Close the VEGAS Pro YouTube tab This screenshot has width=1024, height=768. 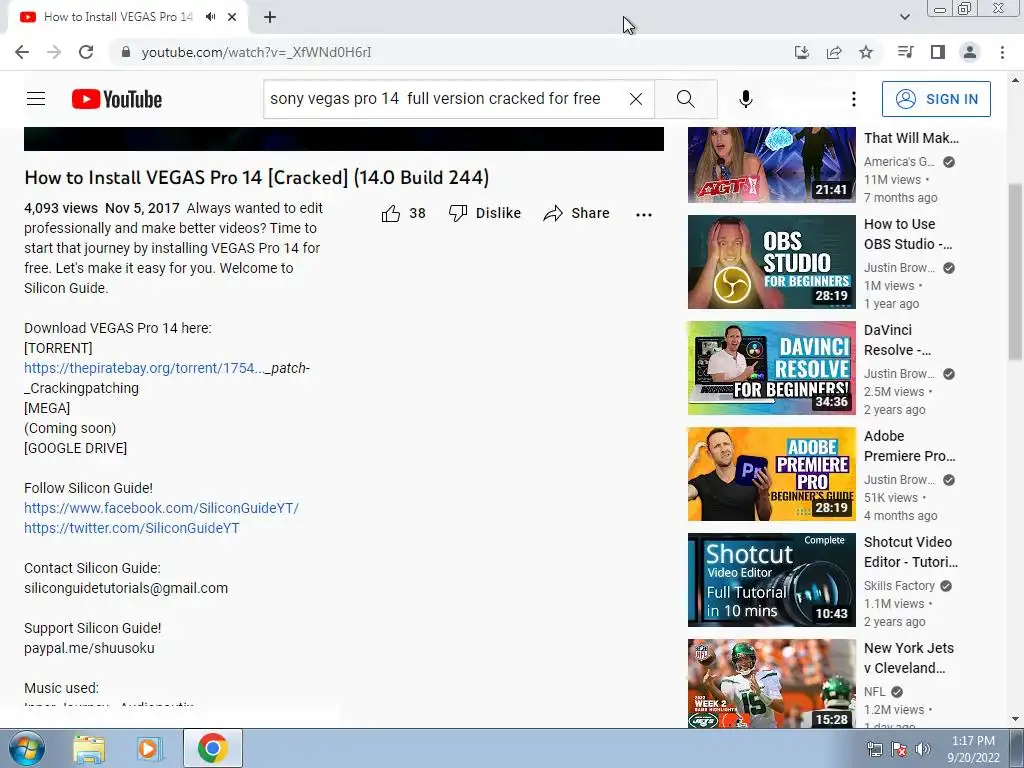(x=232, y=17)
